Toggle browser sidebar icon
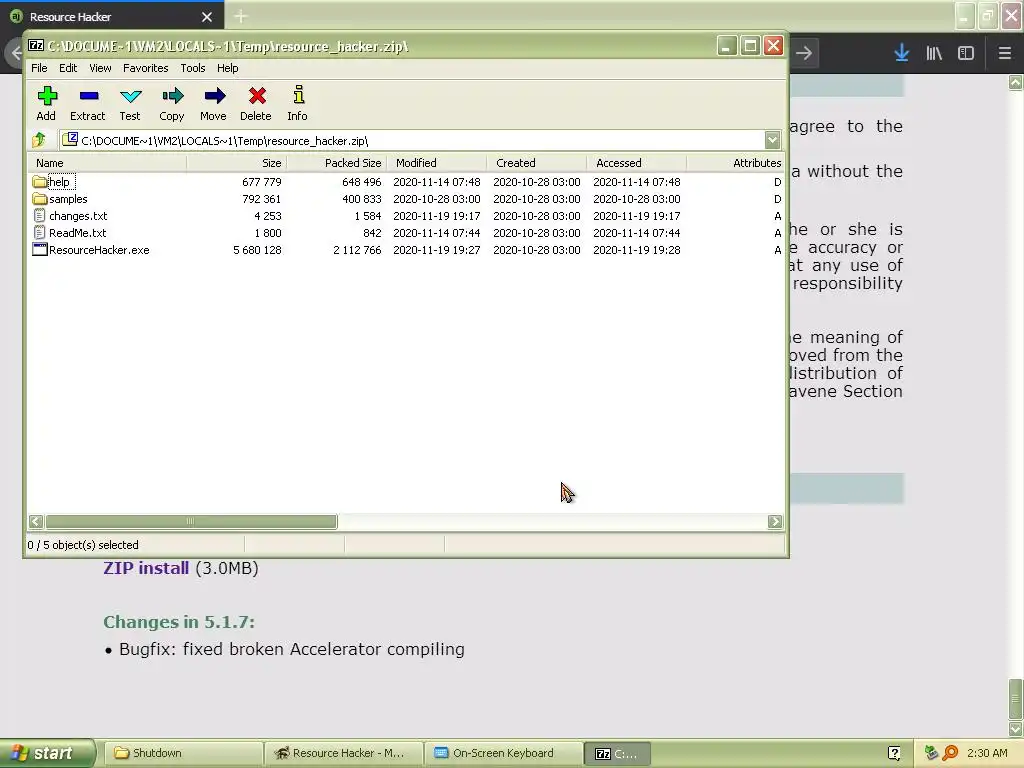The width and height of the screenshot is (1024, 768). (966, 53)
